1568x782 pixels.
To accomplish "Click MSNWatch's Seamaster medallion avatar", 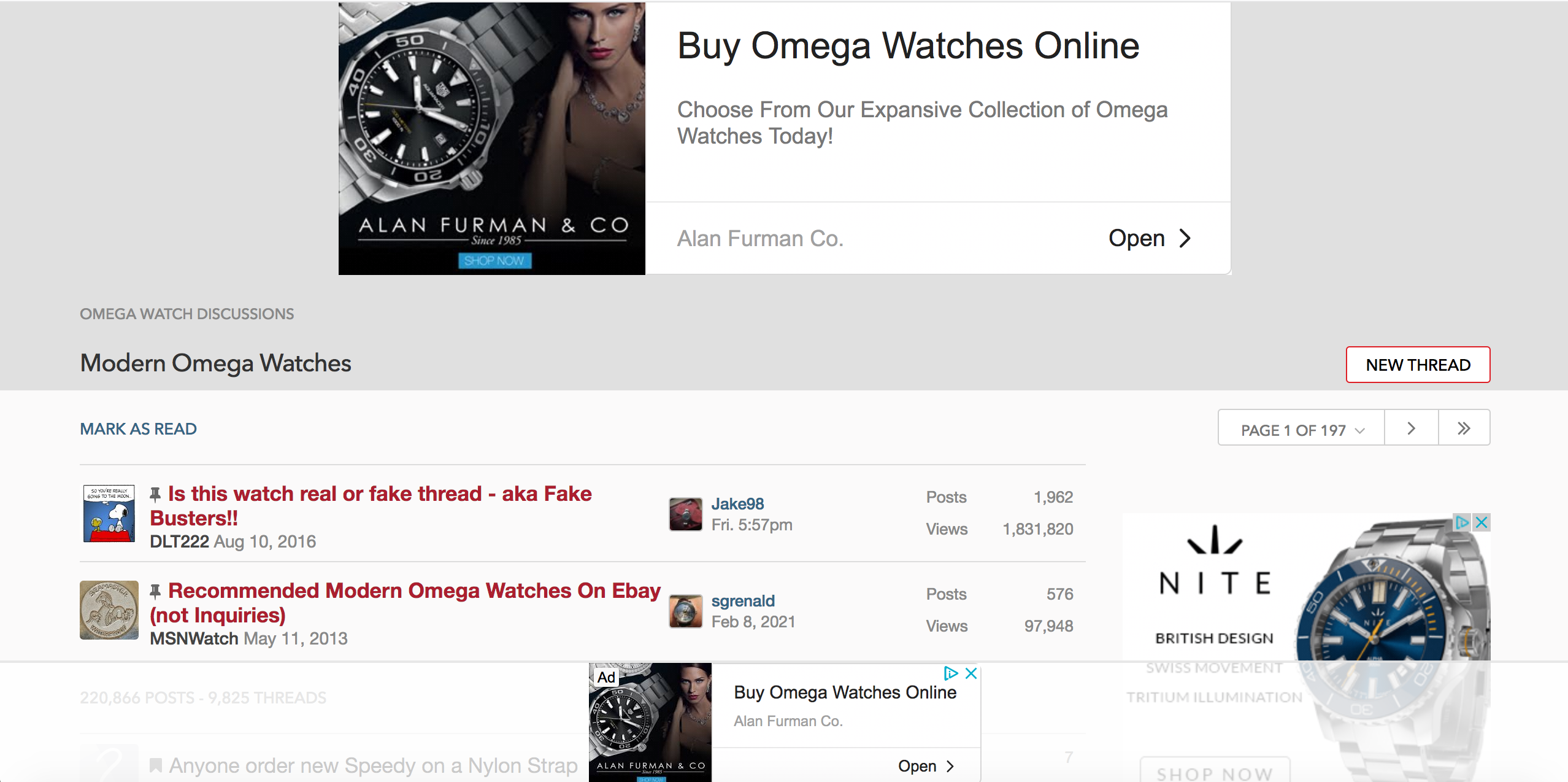I will [x=109, y=610].
